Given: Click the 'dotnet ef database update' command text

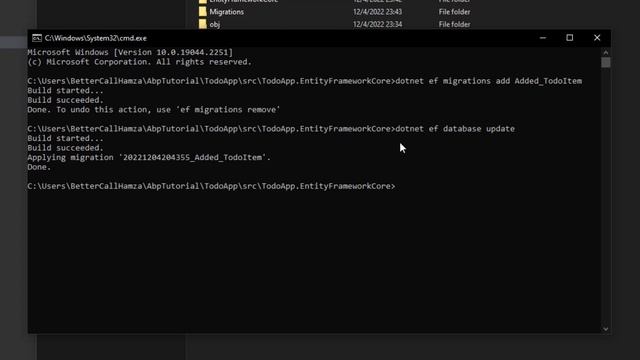Looking at the screenshot, I should click(x=455, y=129).
